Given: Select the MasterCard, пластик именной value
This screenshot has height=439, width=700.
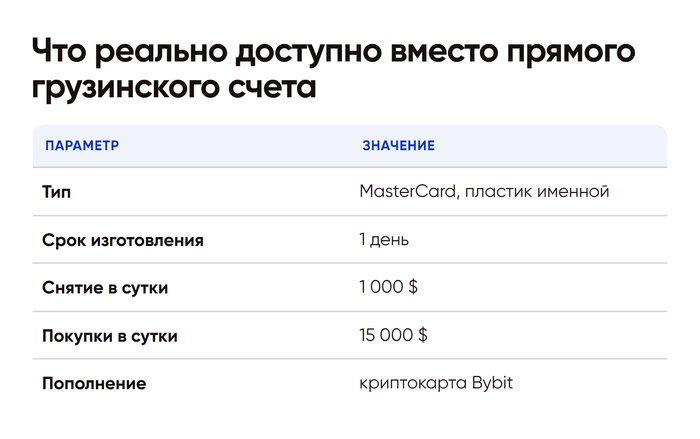Looking at the screenshot, I should coord(484,192).
